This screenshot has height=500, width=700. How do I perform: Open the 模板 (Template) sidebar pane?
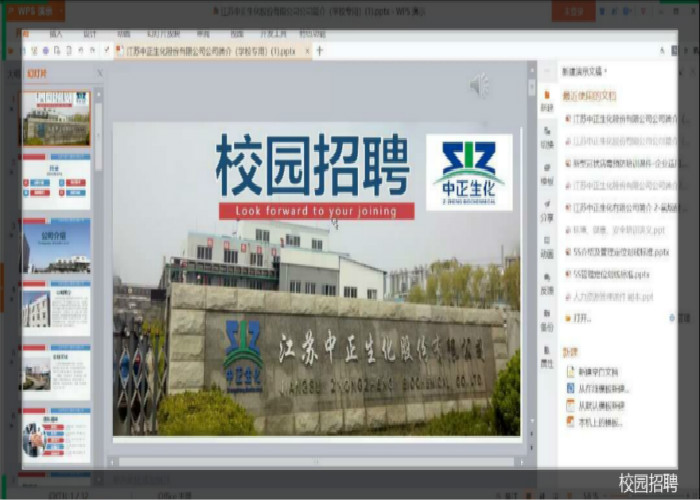click(547, 174)
